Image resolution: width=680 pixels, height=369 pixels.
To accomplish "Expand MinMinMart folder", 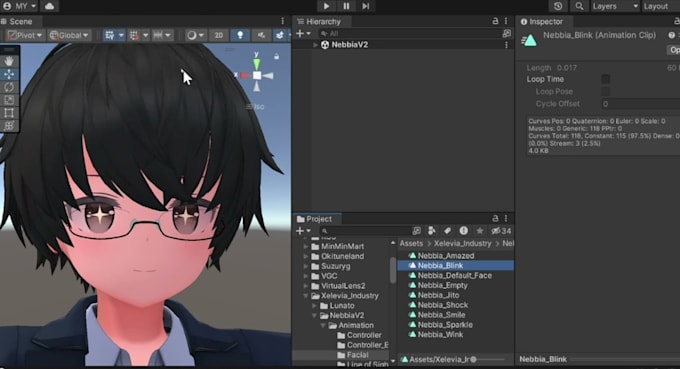I will pyautogui.click(x=306, y=246).
